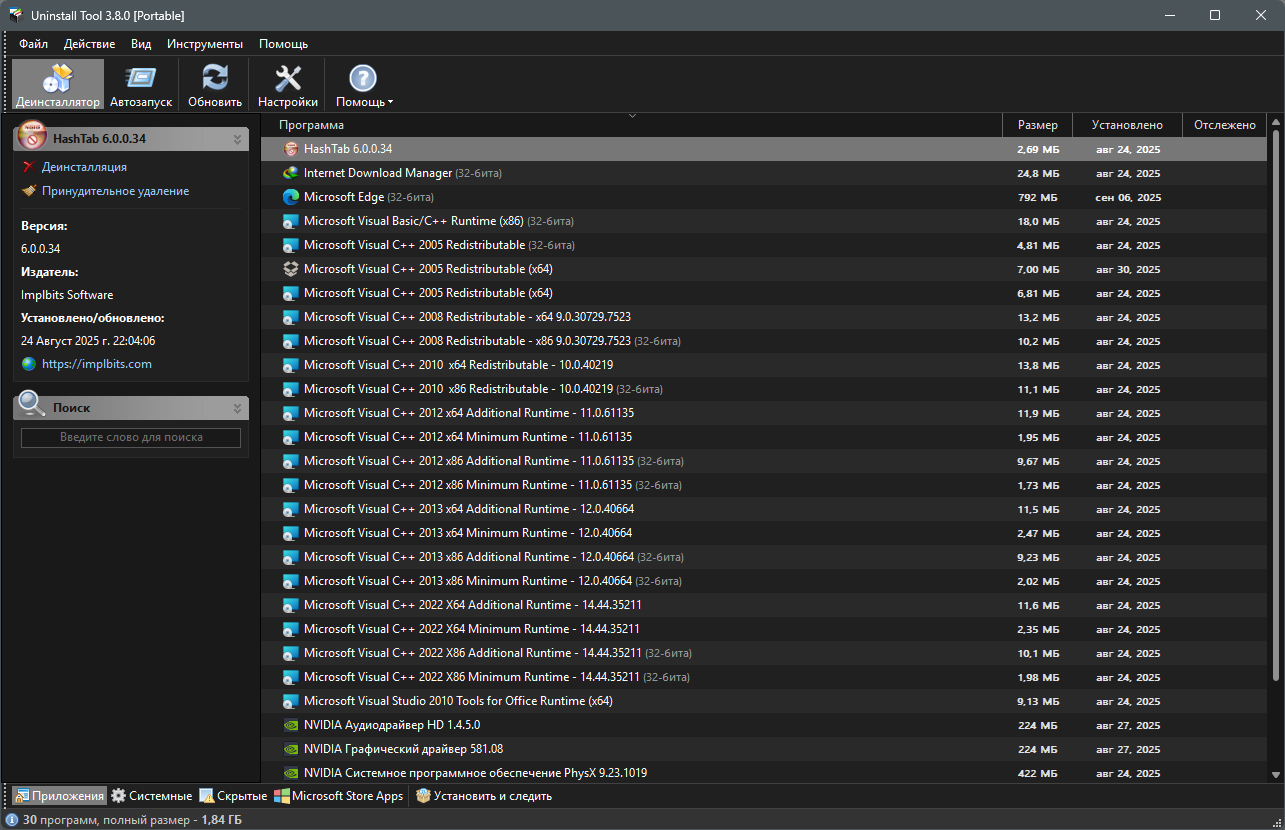
Task: Click the сен 06, 2025 date cell
Action: [1128, 198]
